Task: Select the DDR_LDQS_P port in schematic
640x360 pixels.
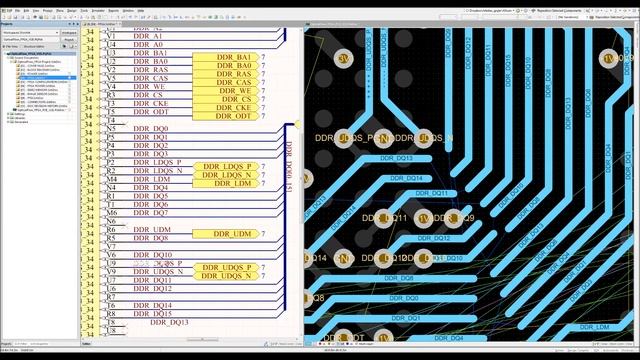Action: (x=226, y=167)
